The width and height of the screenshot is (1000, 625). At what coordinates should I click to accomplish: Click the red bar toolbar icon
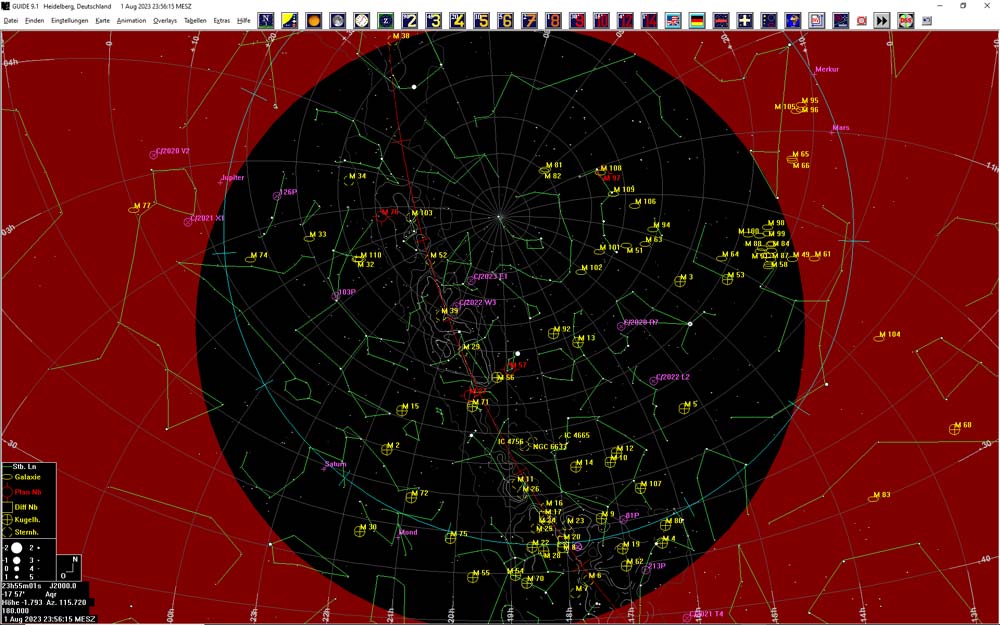721,20
